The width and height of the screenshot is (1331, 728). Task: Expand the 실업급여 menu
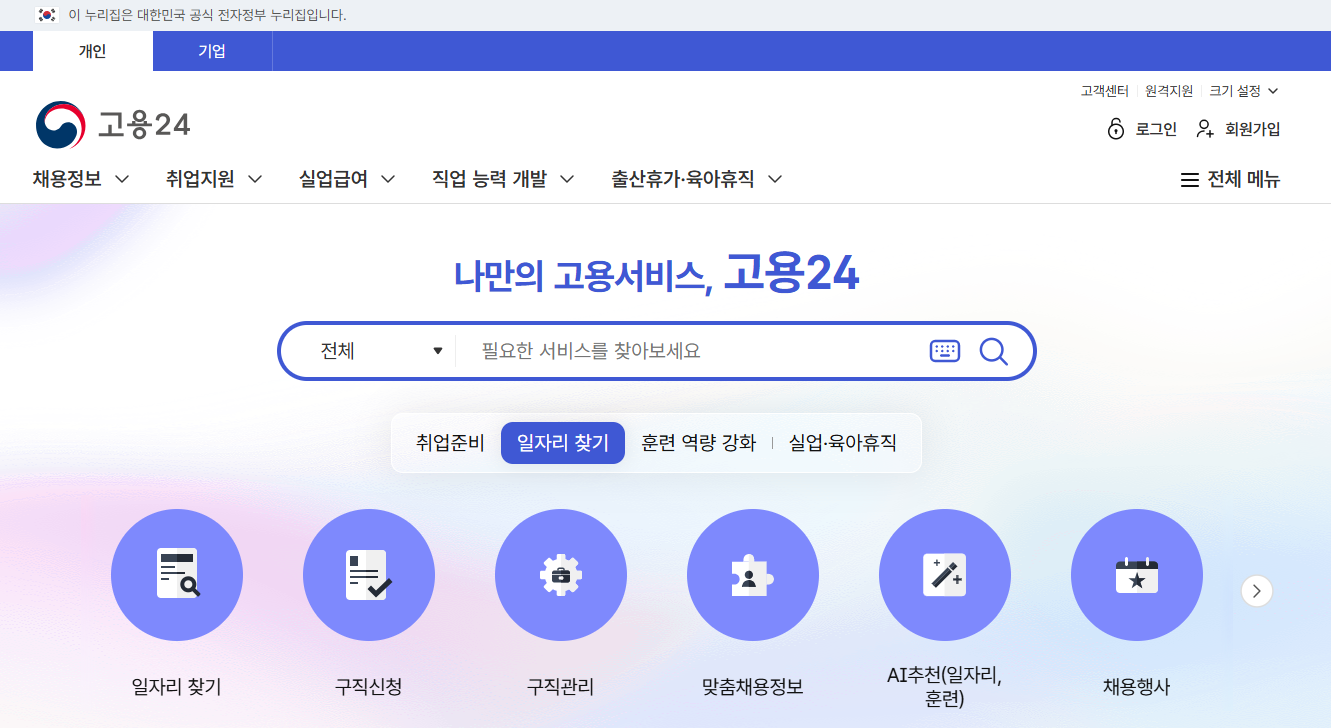tap(347, 179)
